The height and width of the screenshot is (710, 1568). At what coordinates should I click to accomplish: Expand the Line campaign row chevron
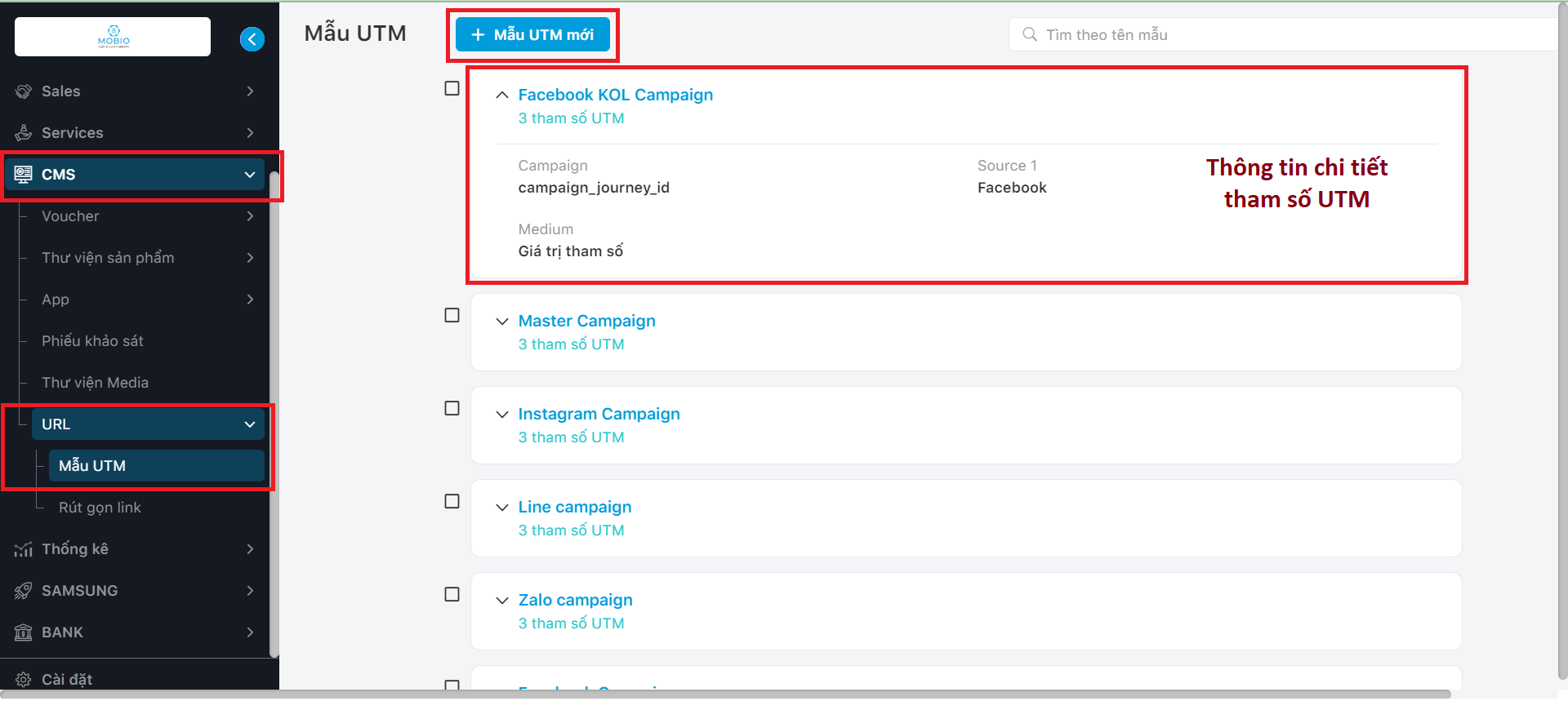point(502,508)
